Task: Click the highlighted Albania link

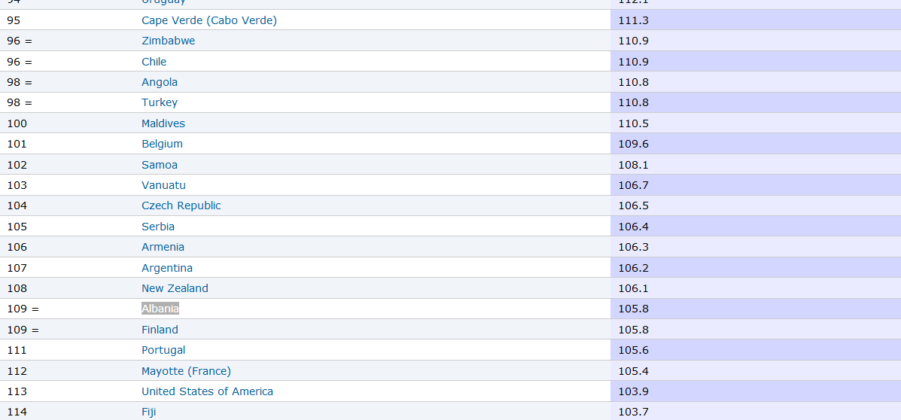Action: tap(160, 309)
